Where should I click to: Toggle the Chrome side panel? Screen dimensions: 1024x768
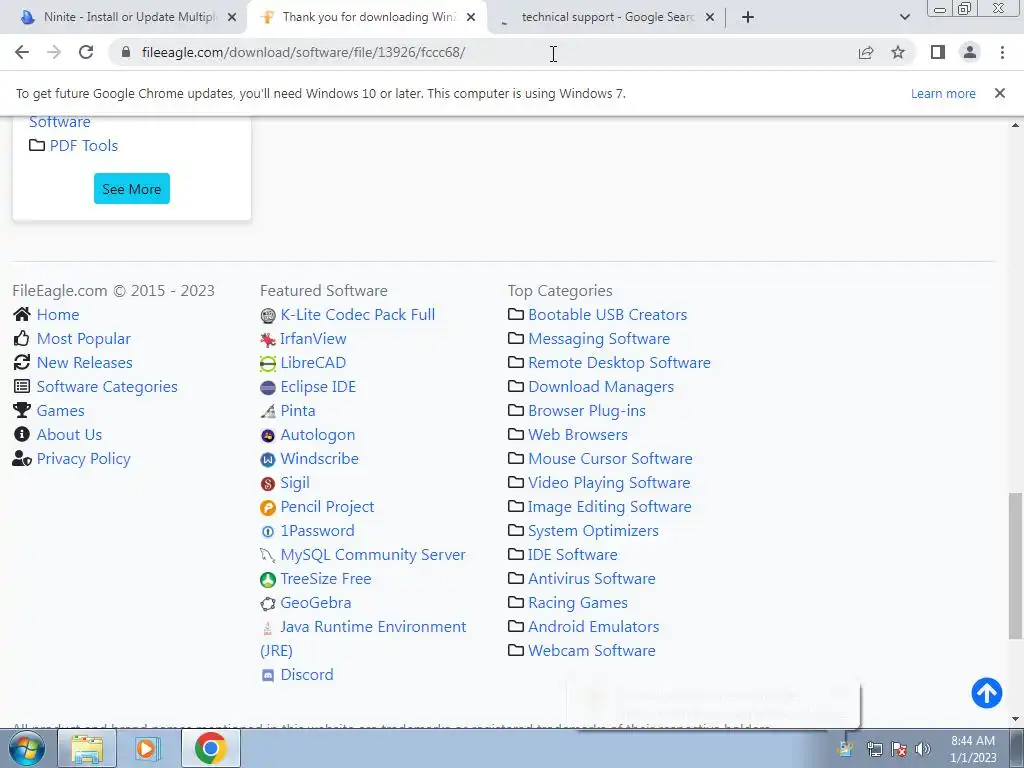pos(938,52)
